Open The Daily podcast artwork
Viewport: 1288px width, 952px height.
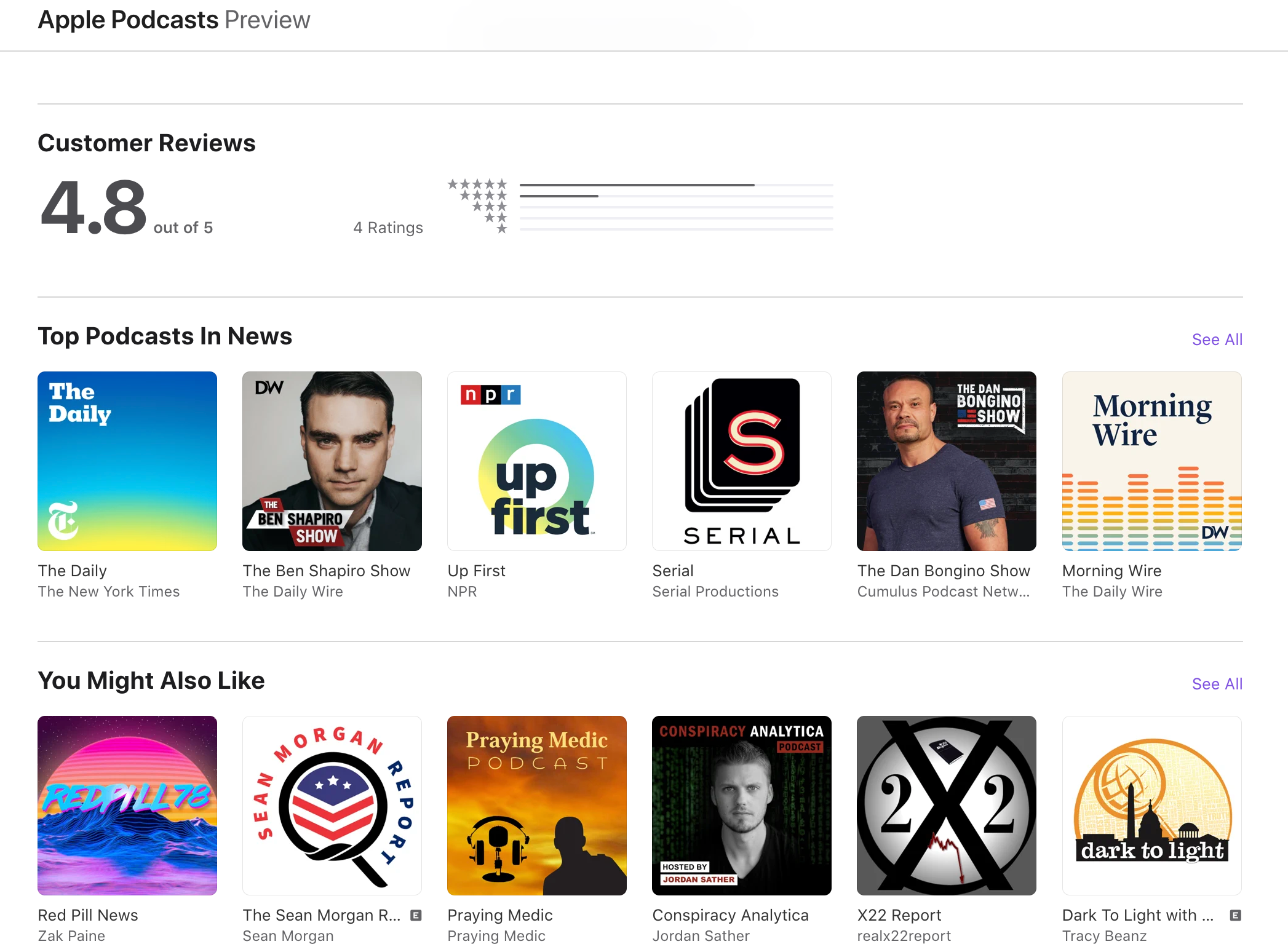coord(127,461)
